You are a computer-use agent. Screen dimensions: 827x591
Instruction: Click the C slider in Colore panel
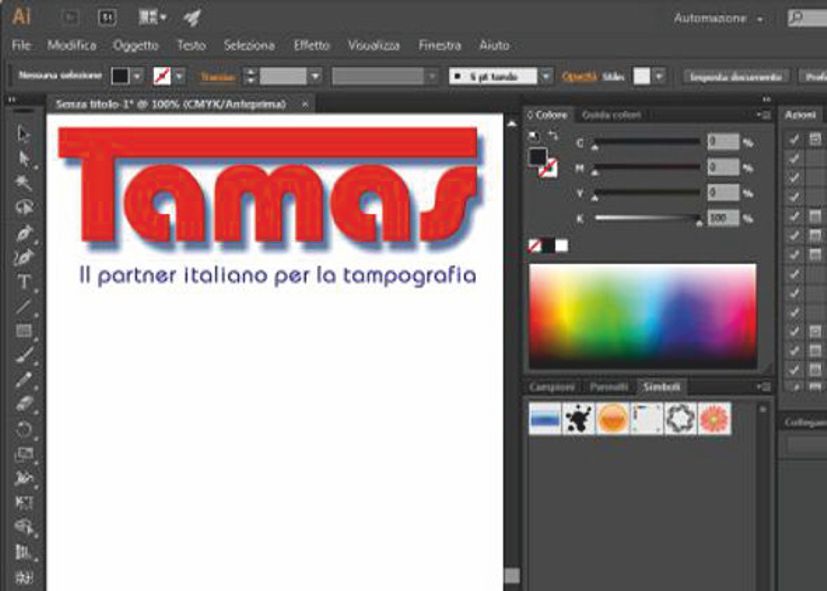click(x=648, y=142)
